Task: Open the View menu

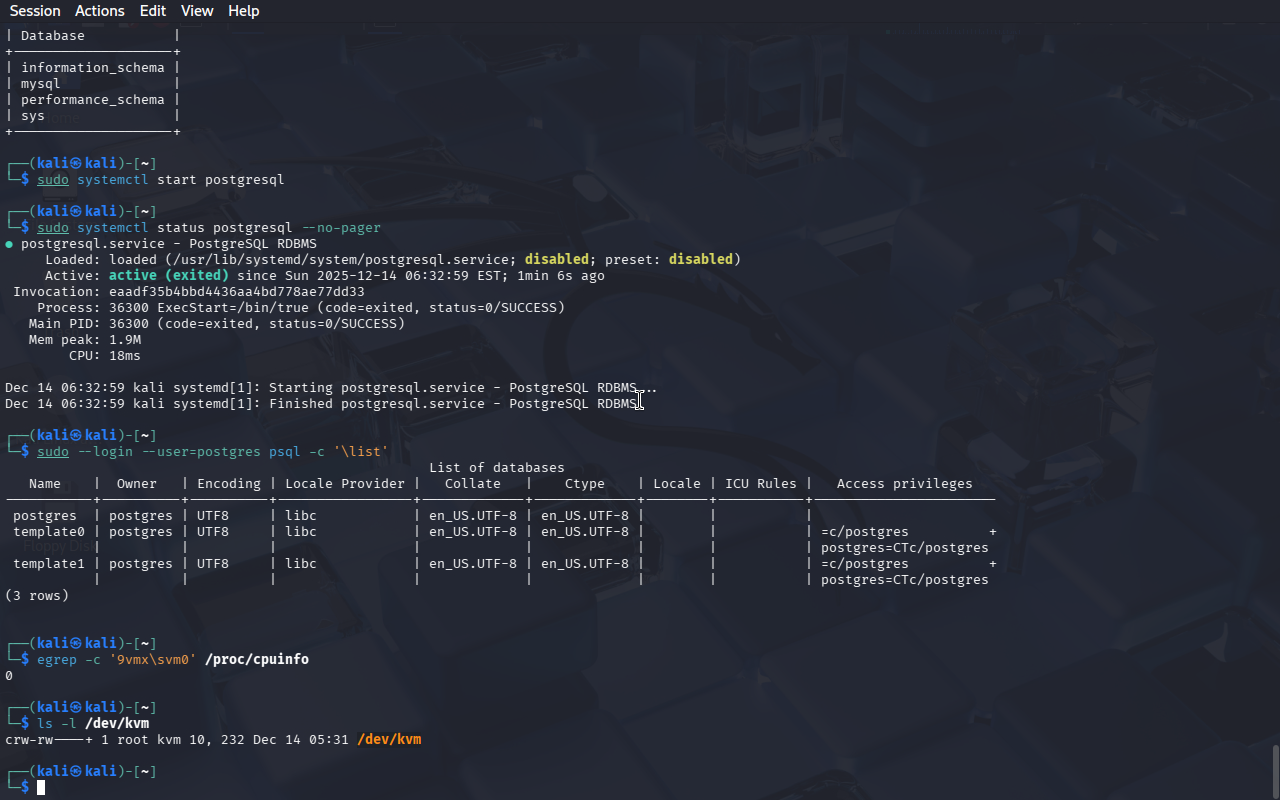Action: 197,11
